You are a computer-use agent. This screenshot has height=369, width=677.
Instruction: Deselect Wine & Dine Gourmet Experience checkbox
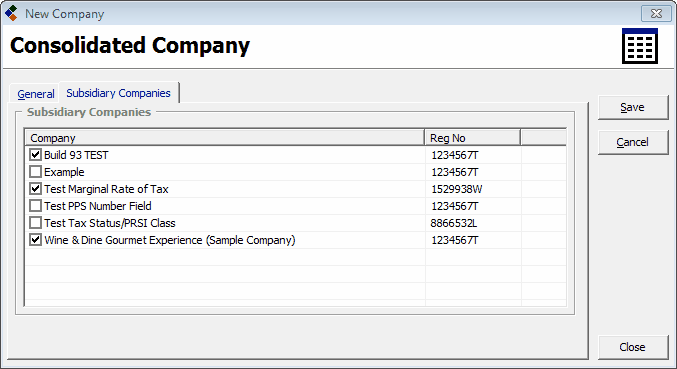[35, 240]
